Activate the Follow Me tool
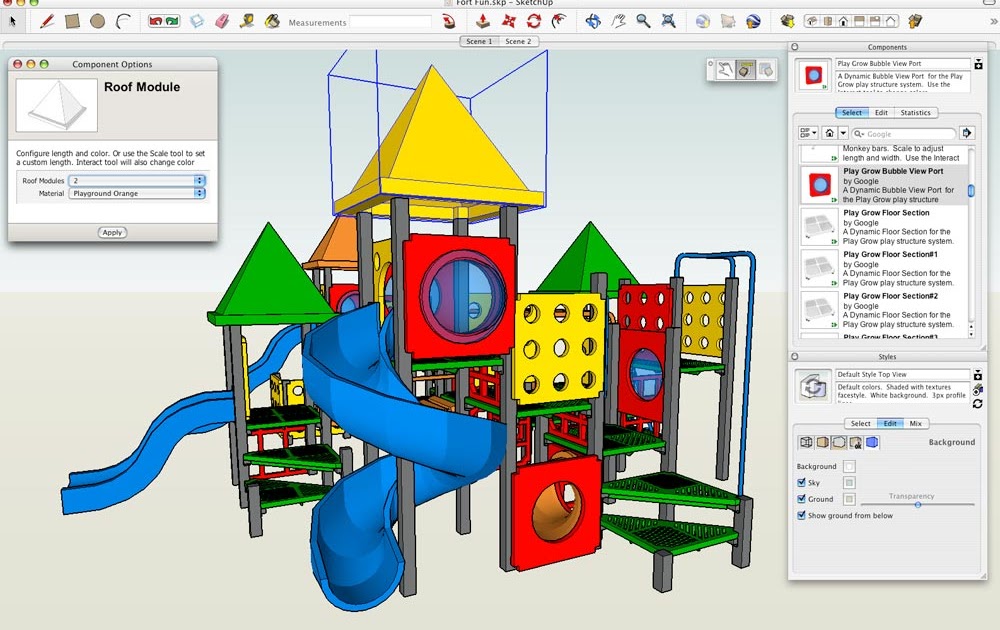Screen dimensions: 1000x630 coord(449,22)
